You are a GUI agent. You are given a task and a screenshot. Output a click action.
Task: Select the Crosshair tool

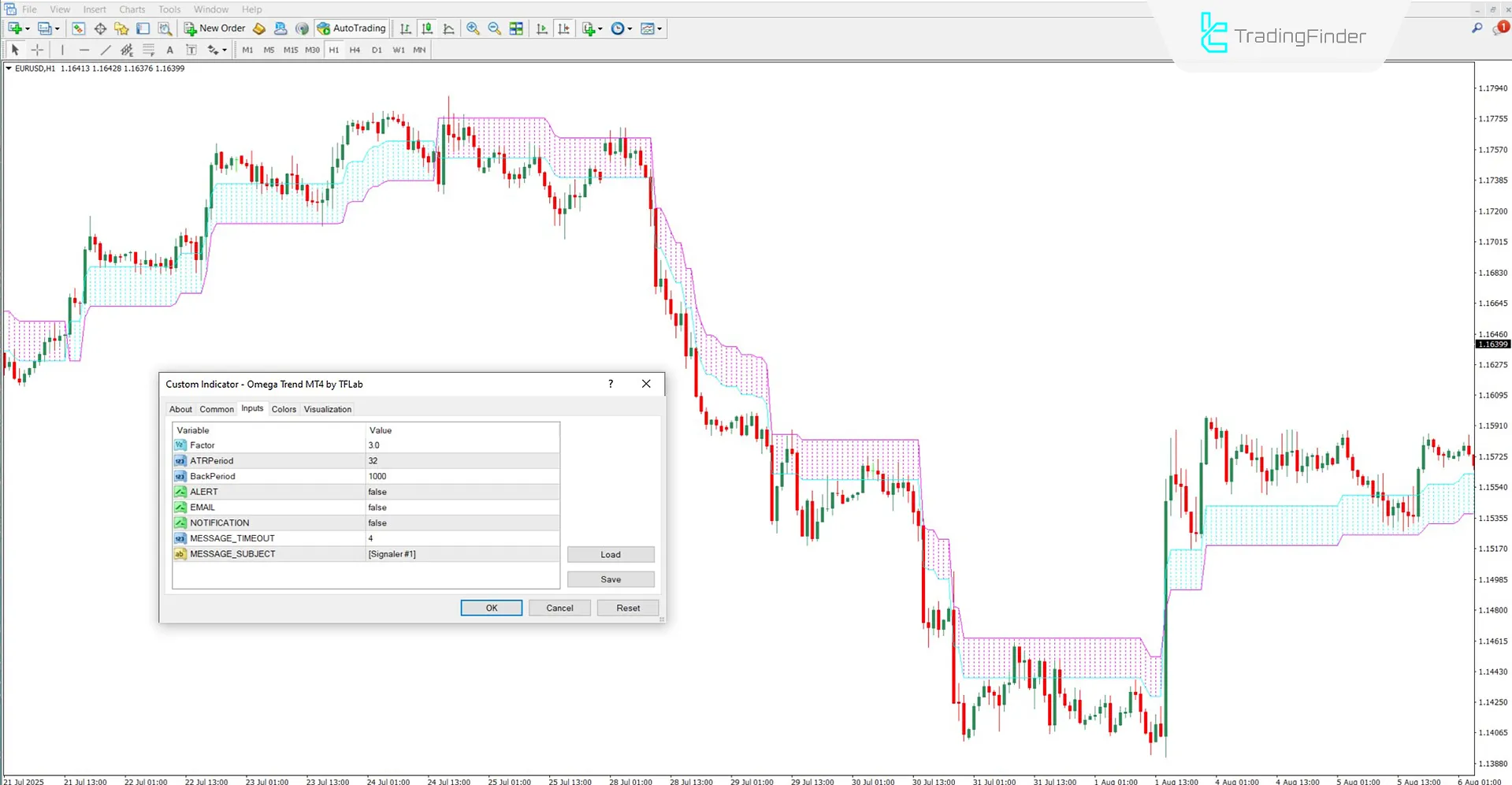[36, 49]
